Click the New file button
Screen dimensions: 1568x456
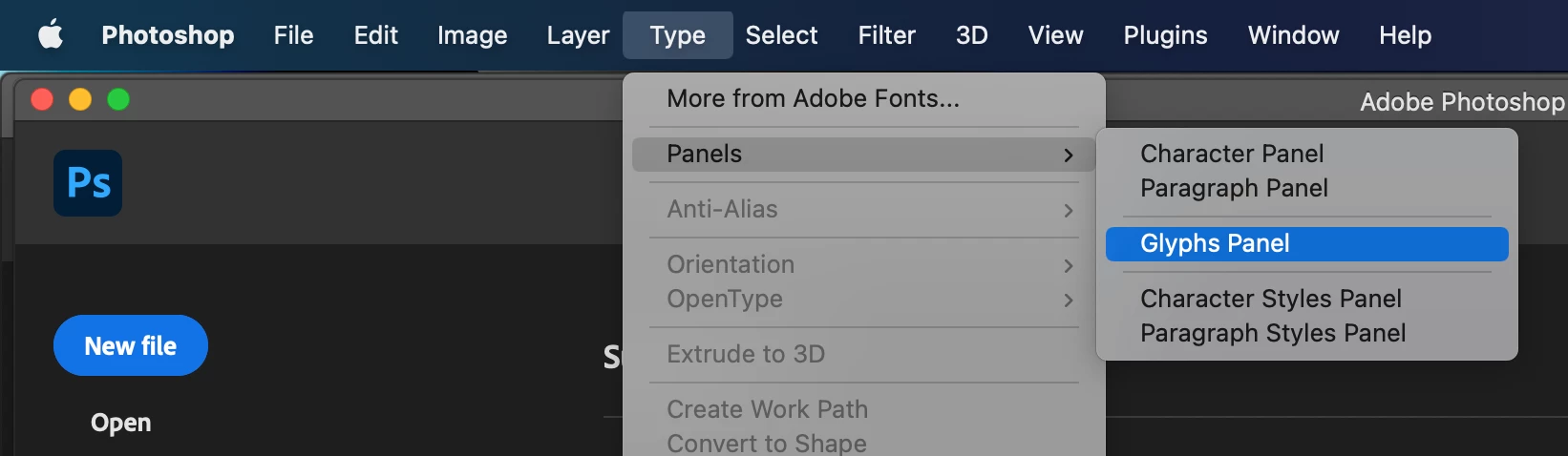131,345
